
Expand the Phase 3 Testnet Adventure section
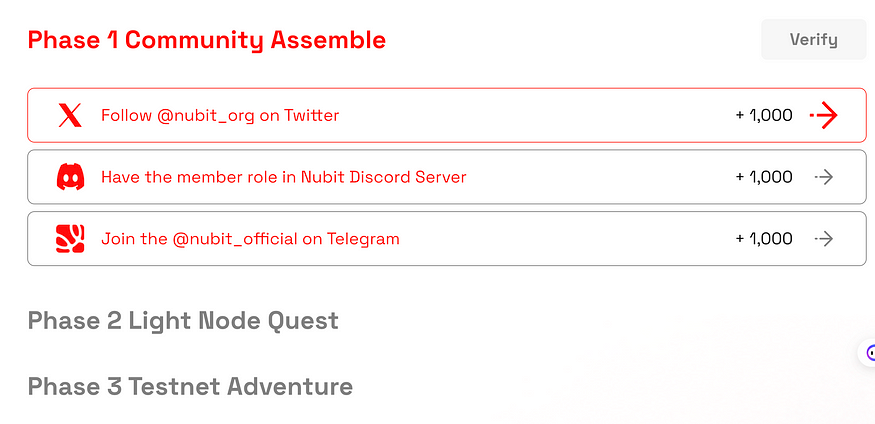pos(190,387)
